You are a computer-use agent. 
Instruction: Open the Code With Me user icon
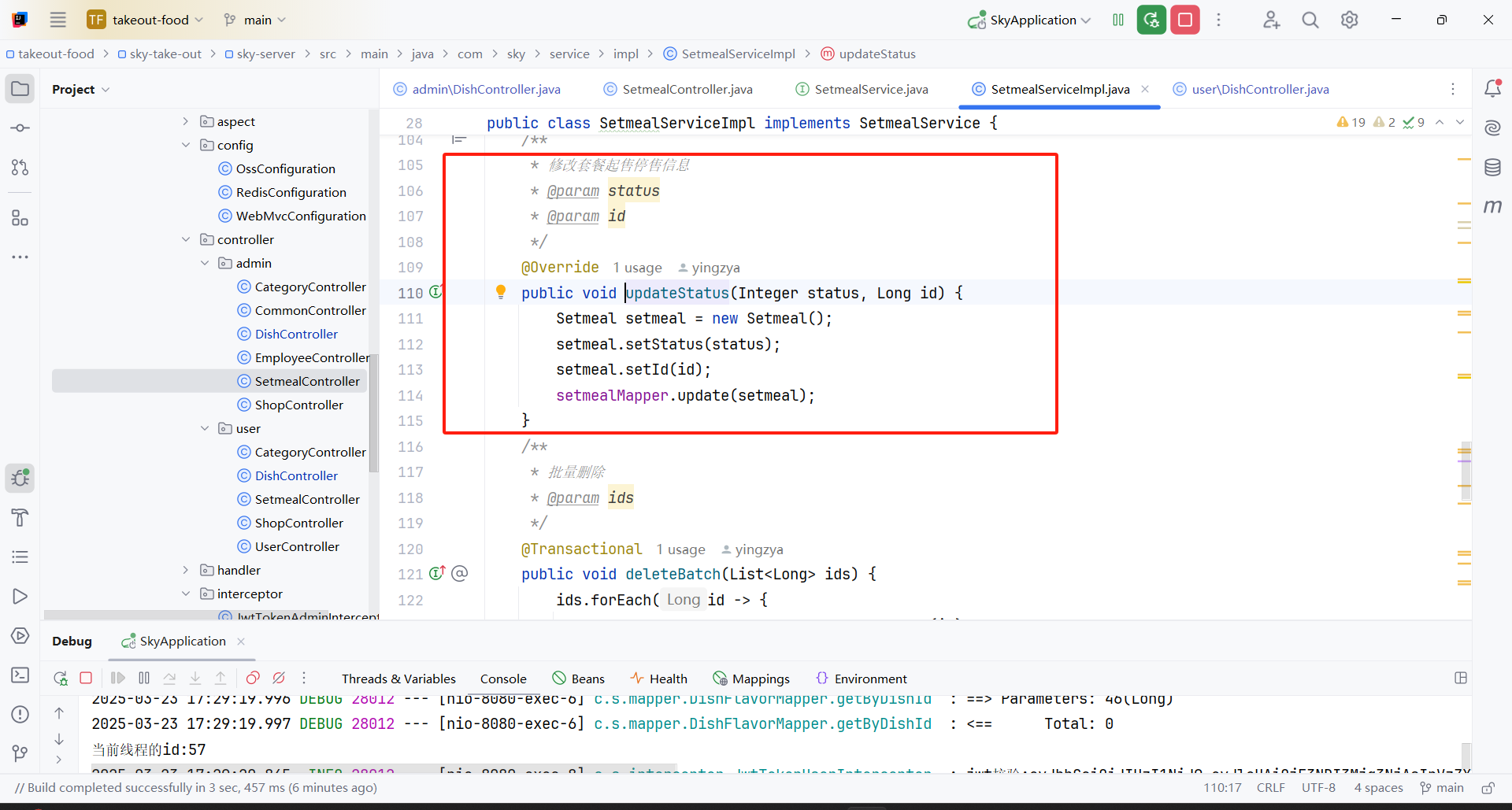click(1271, 20)
